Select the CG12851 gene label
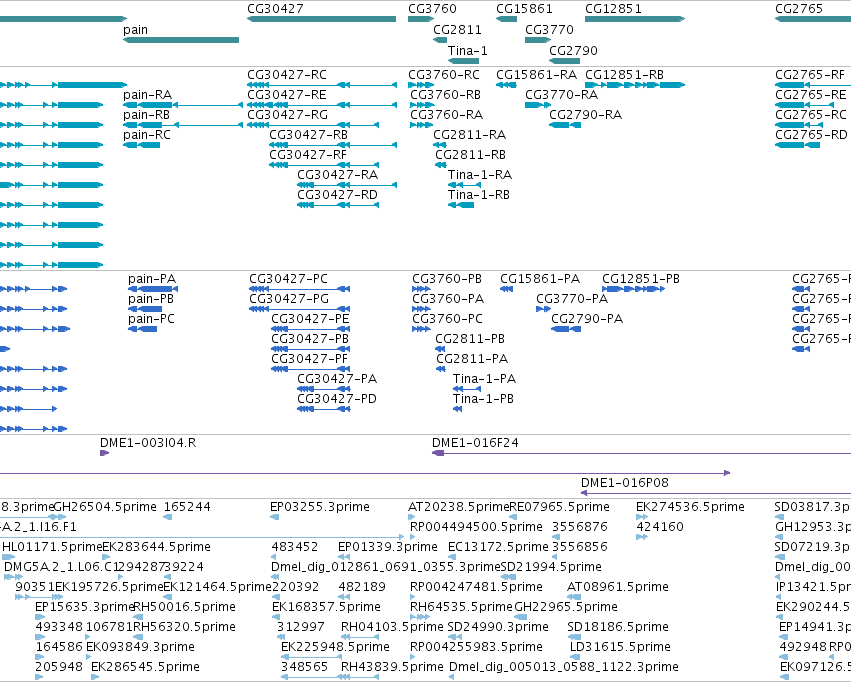 (x=613, y=9)
